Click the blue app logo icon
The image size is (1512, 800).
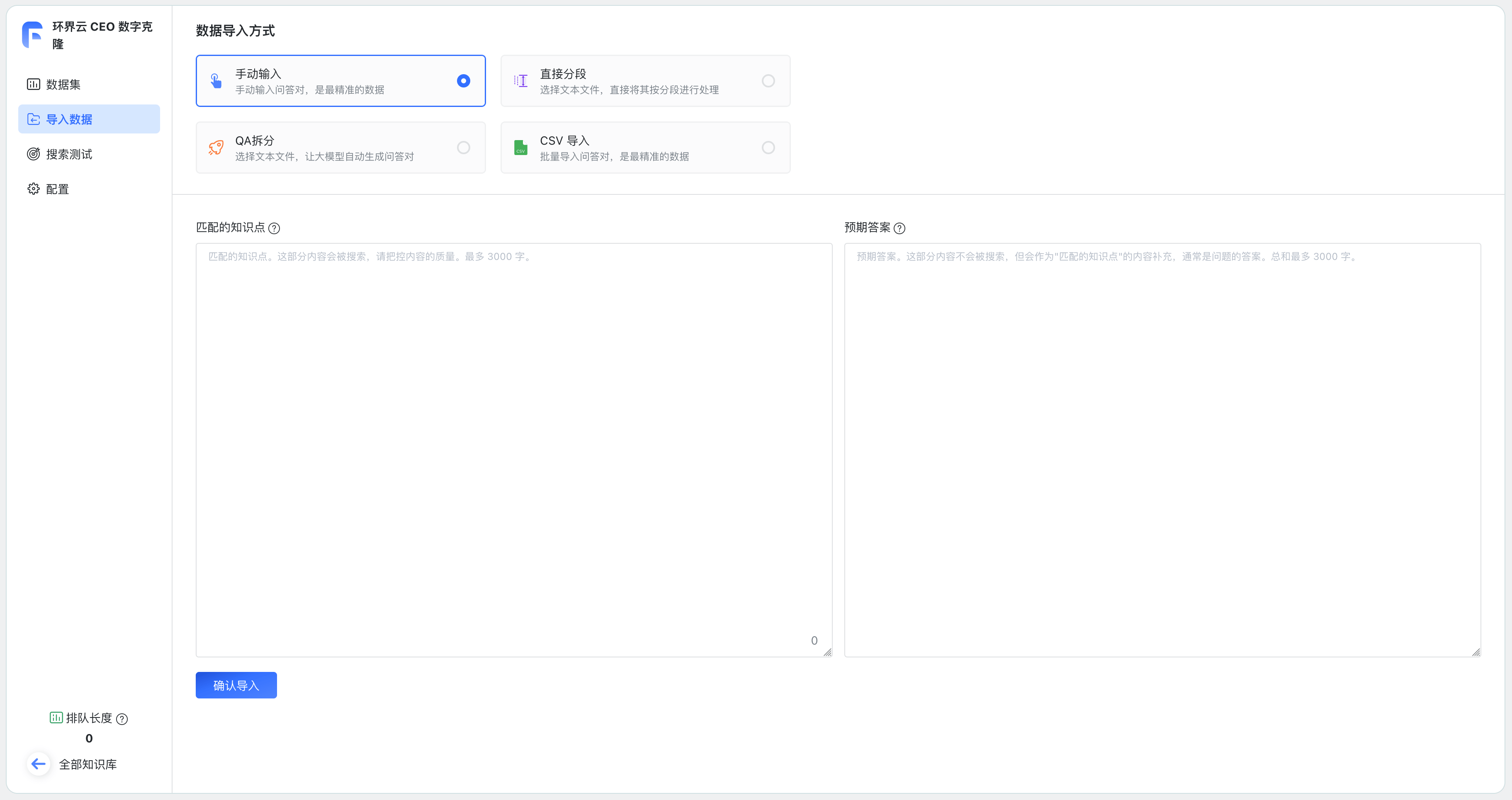click(32, 34)
